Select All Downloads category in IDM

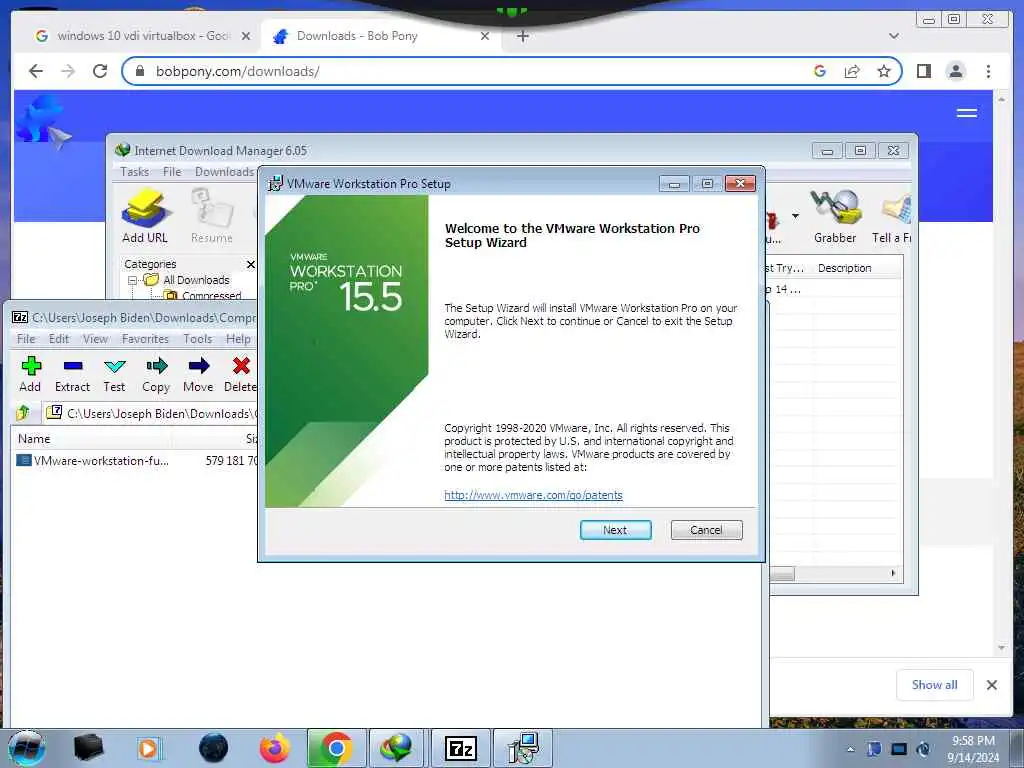click(x=196, y=280)
